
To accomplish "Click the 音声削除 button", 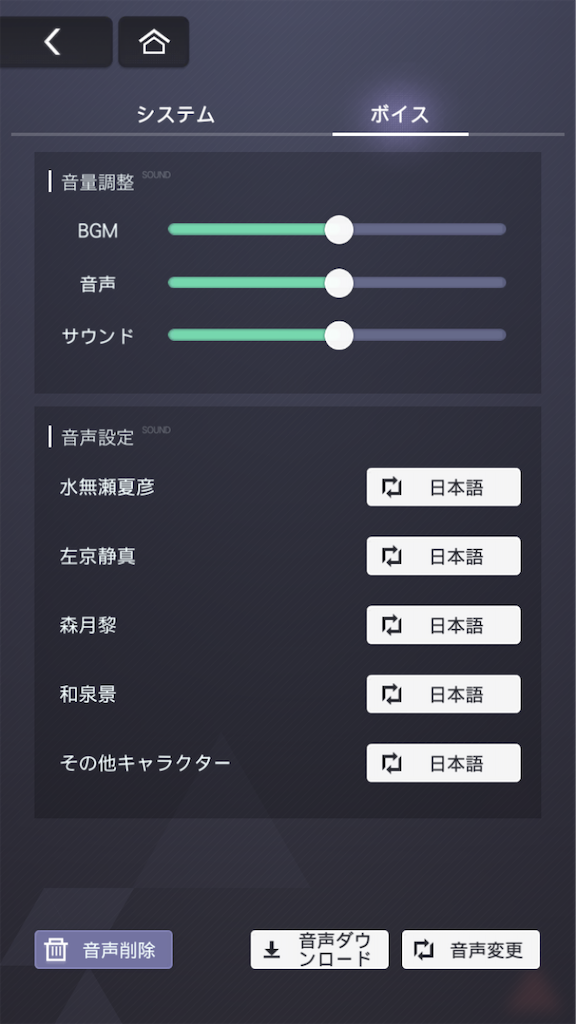I will tap(103, 950).
